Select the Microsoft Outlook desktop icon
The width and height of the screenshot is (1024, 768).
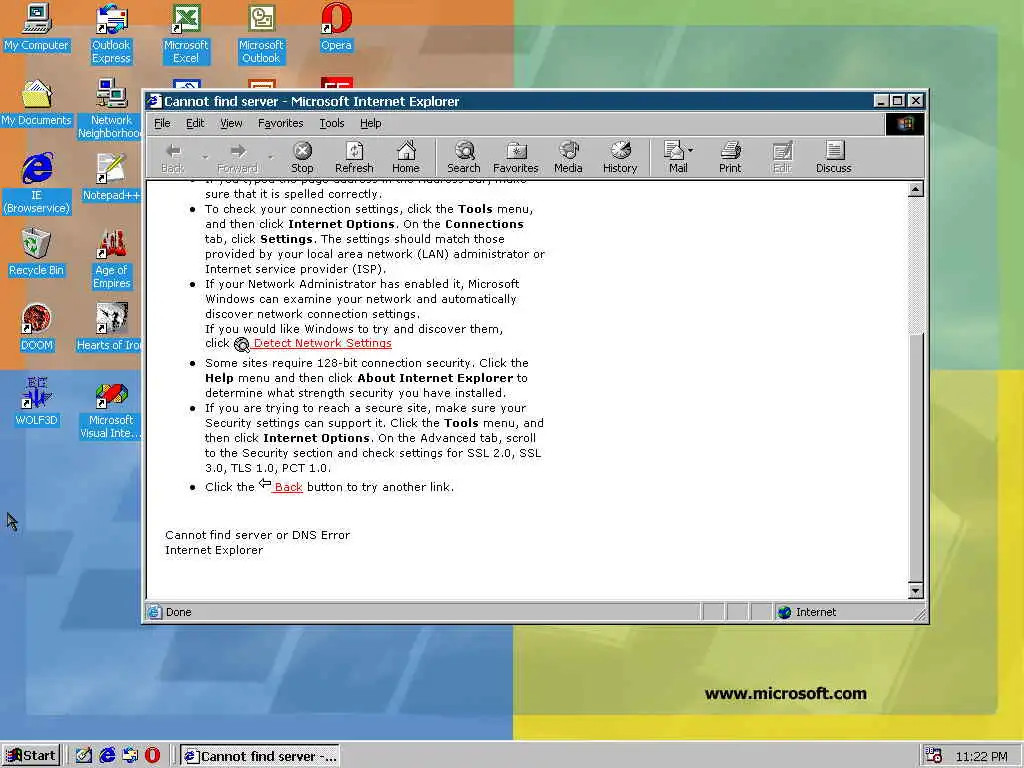[261, 33]
